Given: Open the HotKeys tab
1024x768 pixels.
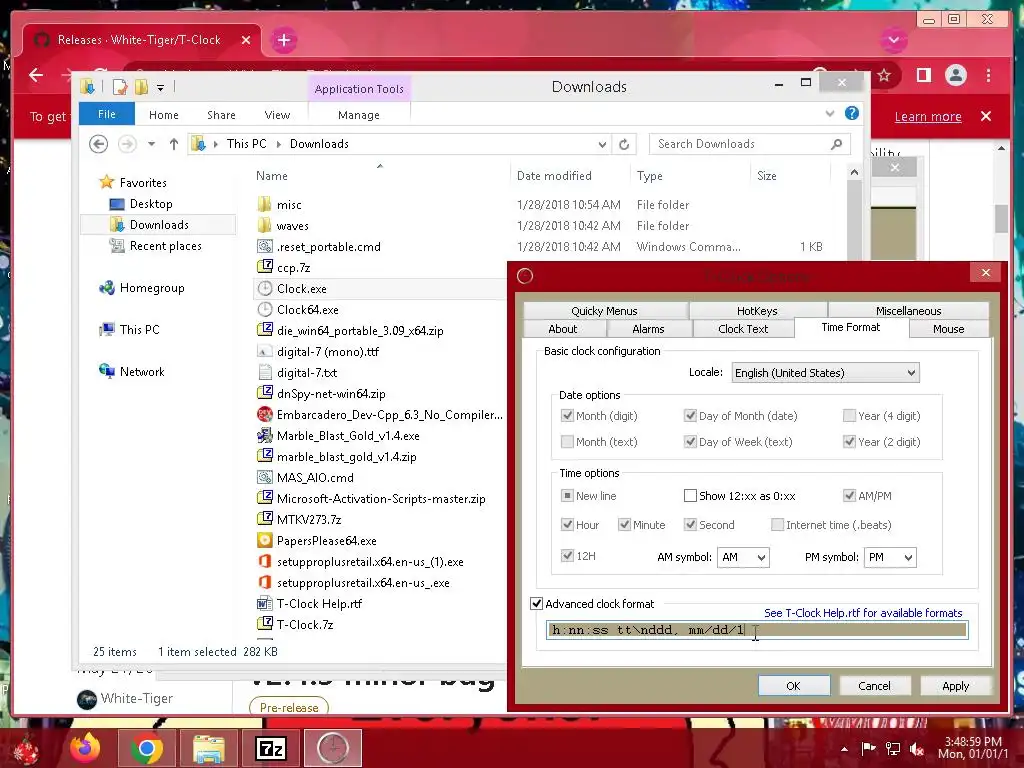Looking at the screenshot, I should [x=758, y=311].
